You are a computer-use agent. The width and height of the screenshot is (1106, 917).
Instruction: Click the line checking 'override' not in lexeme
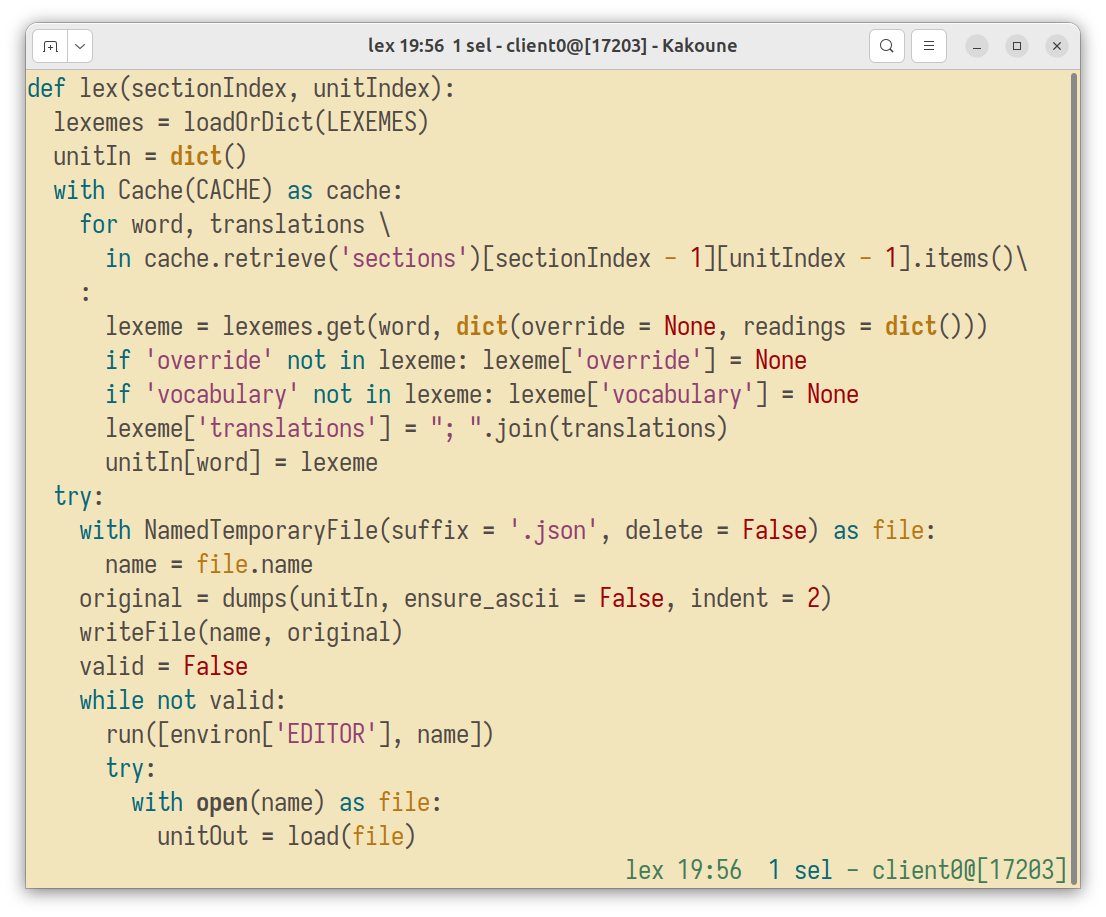click(456, 360)
